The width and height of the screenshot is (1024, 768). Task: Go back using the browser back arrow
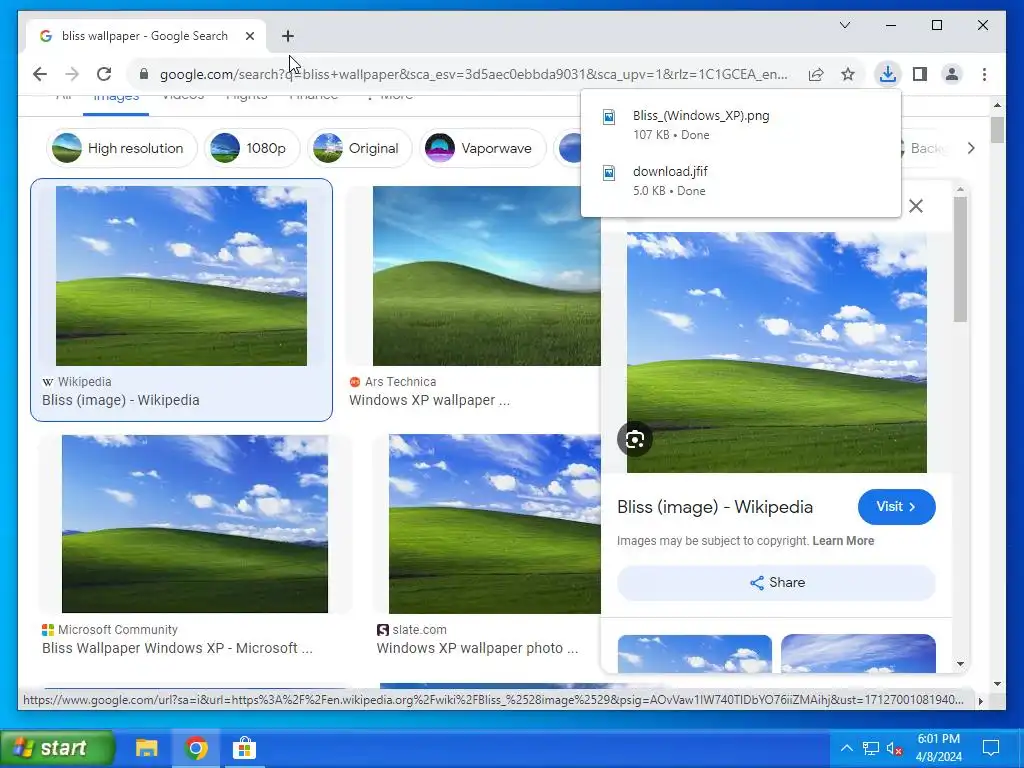click(x=40, y=74)
